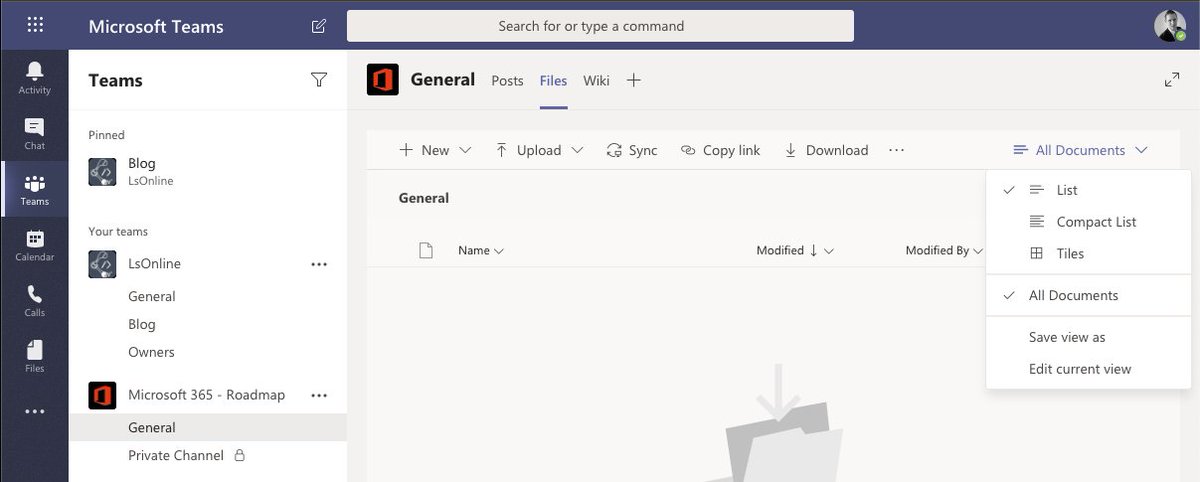1200x482 pixels.
Task: Open the pinned Blog channel
Action: tap(208, 171)
